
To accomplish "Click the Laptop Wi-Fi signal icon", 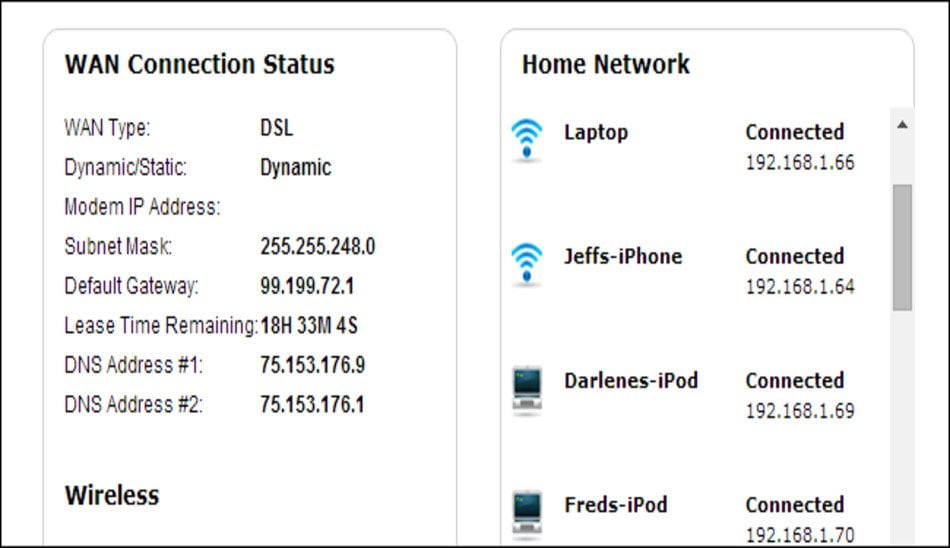I will click(x=526, y=140).
